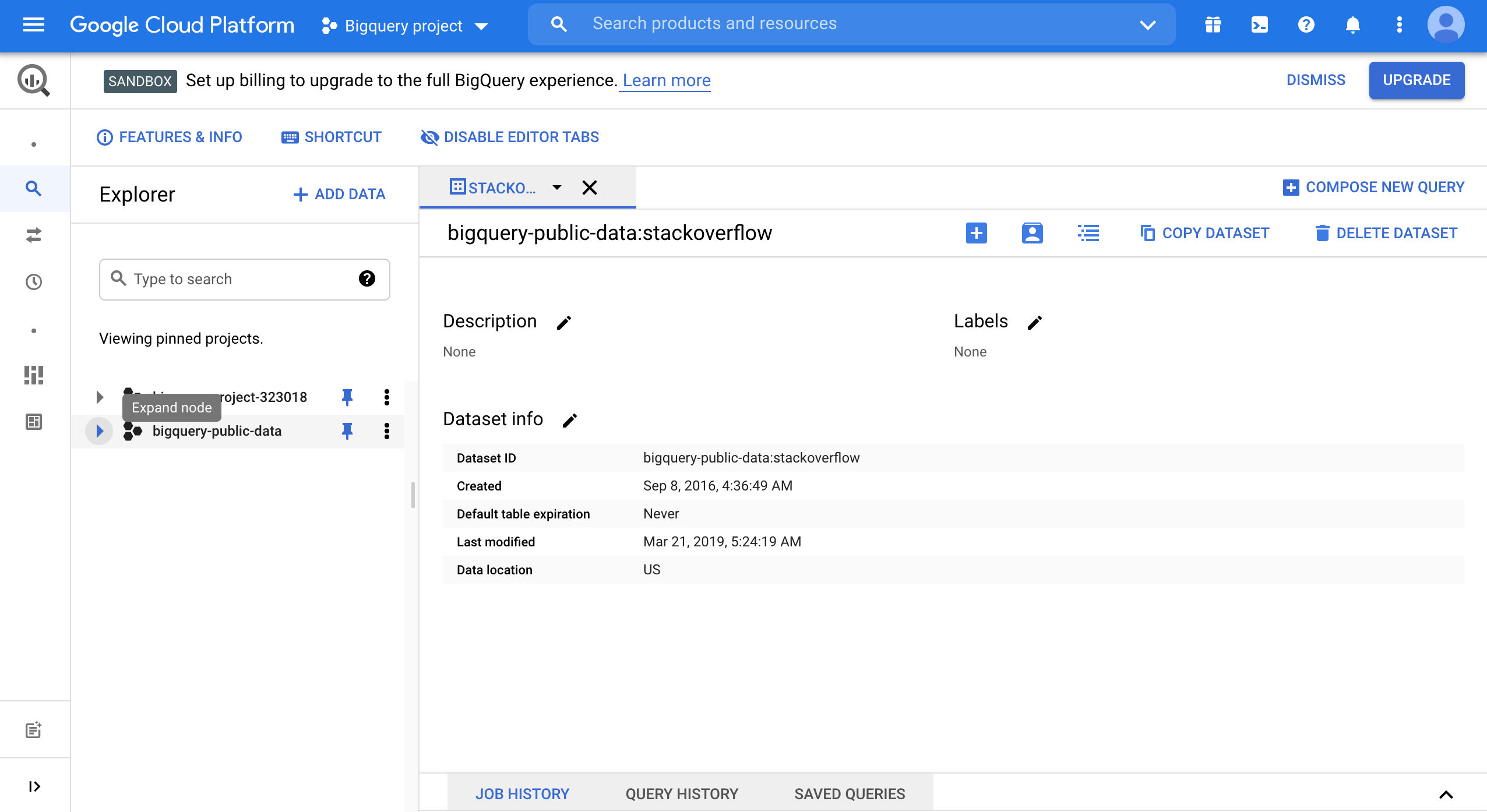1487x812 pixels.
Task: Click Features & Info
Action: (169, 137)
